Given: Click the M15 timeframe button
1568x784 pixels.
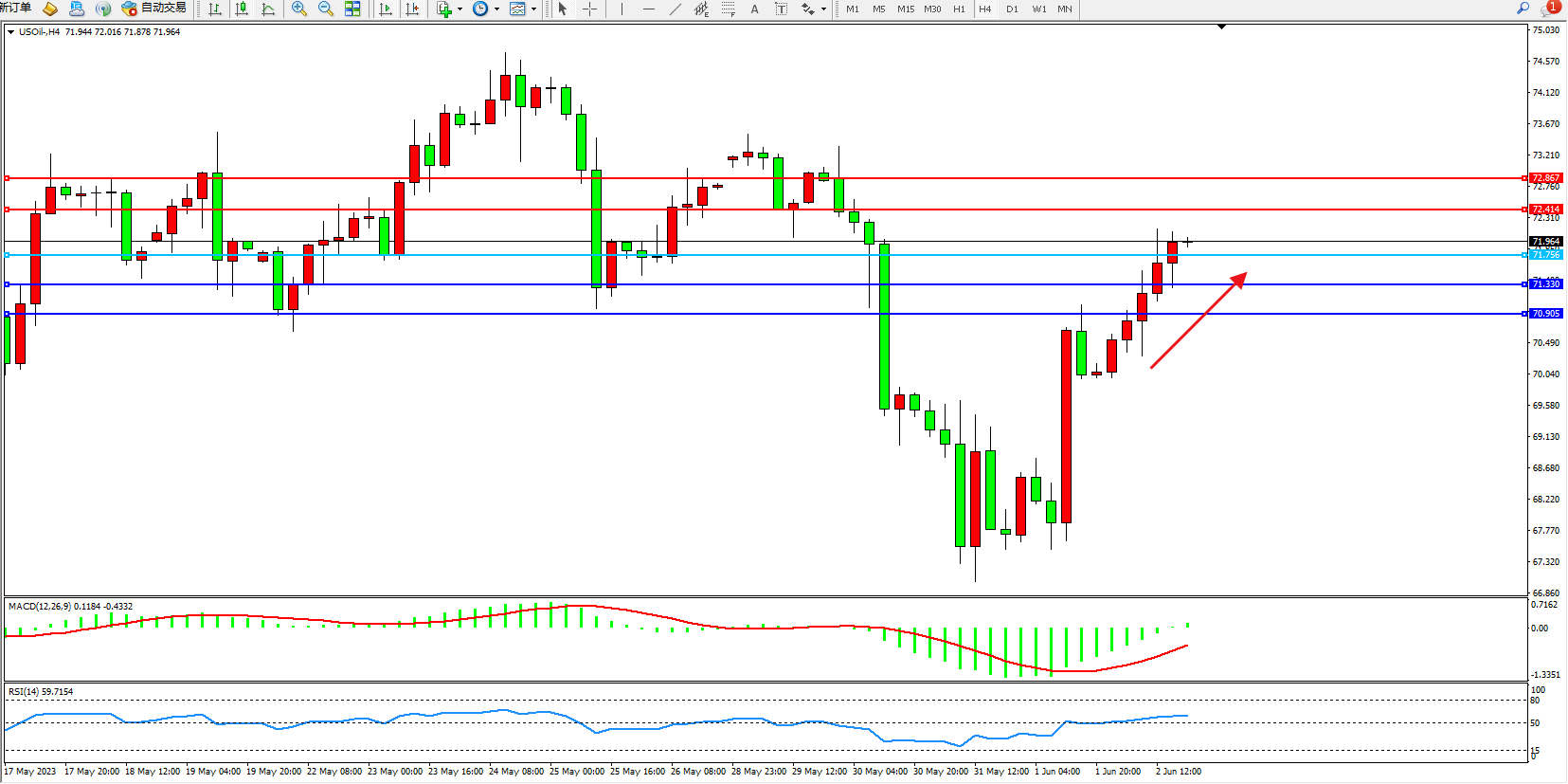Looking at the screenshot, I should pos(906,9).
